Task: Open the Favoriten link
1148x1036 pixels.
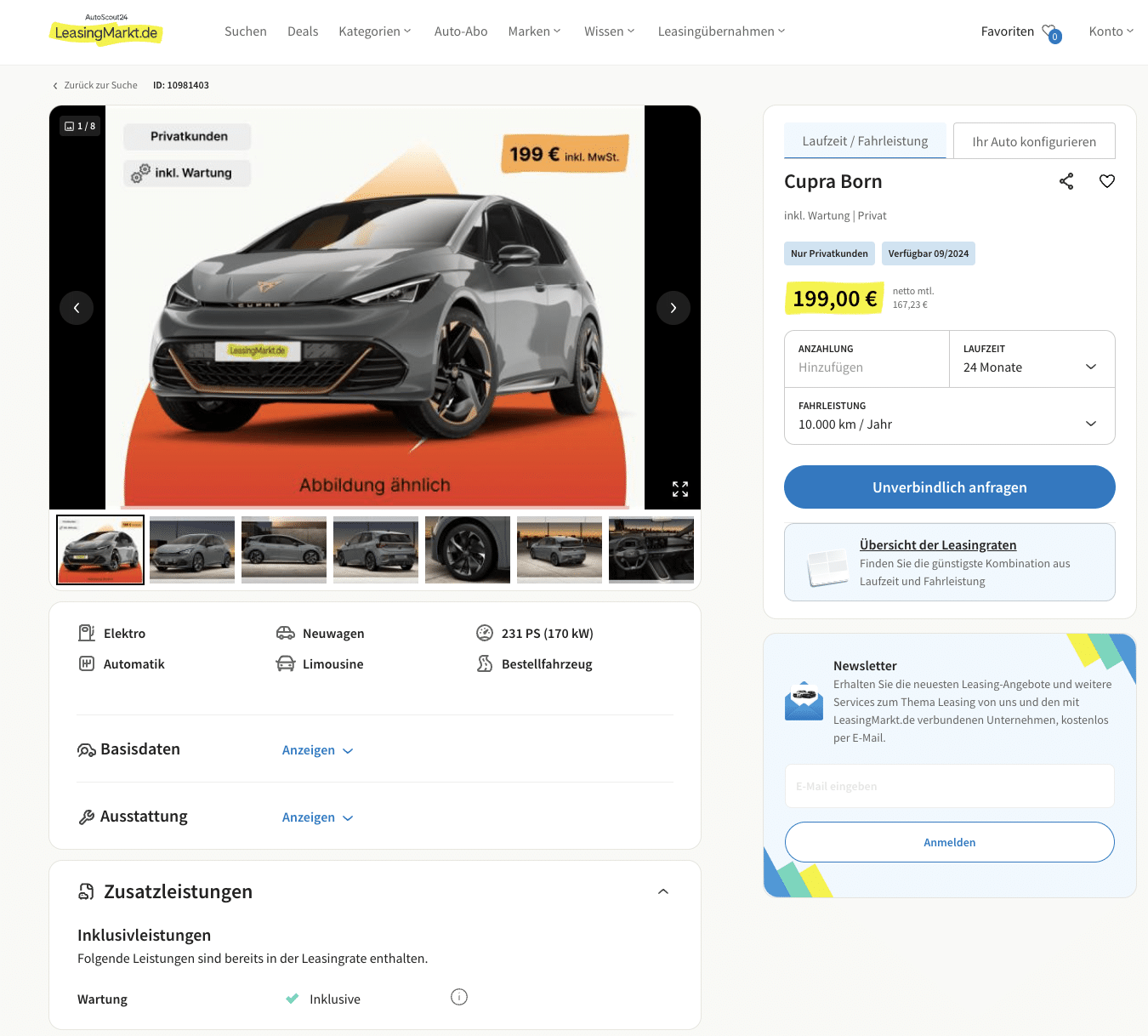Action: (x=1008, y=31)
